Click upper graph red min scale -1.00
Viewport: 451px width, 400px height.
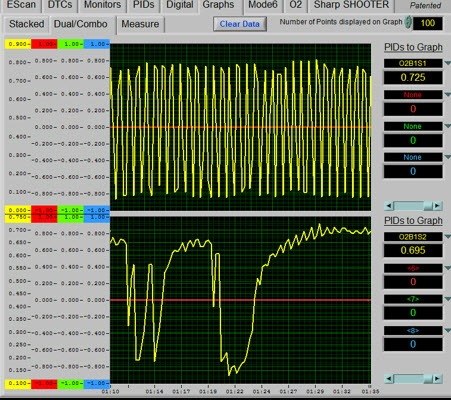point(44,210)
